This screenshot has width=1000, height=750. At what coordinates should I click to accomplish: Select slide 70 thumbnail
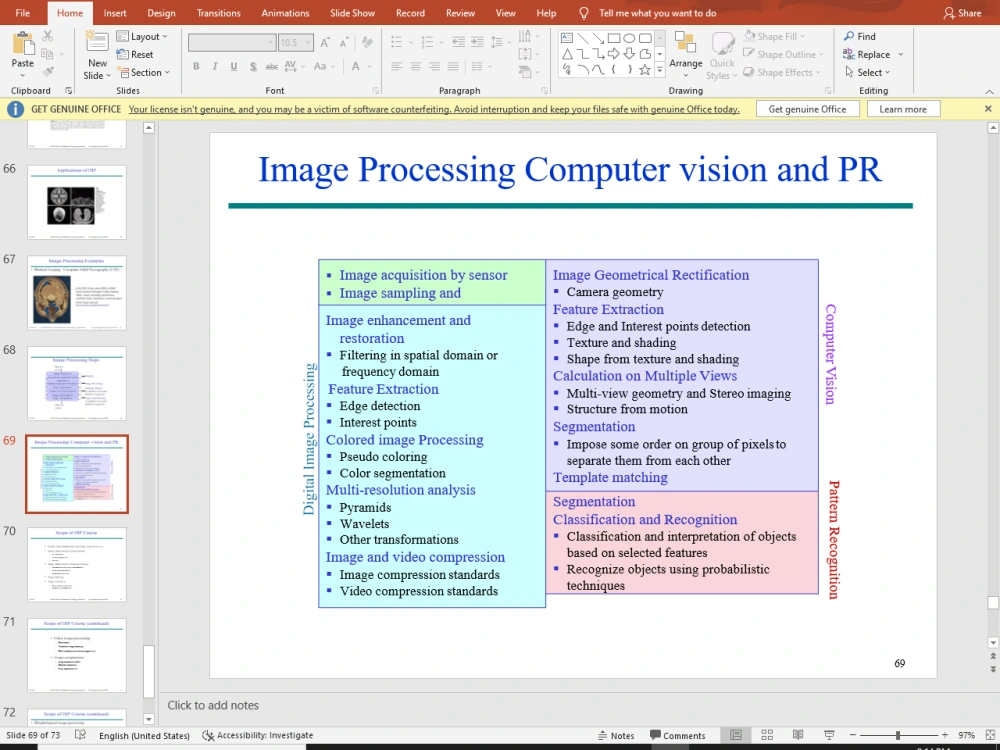coord(77,564)
